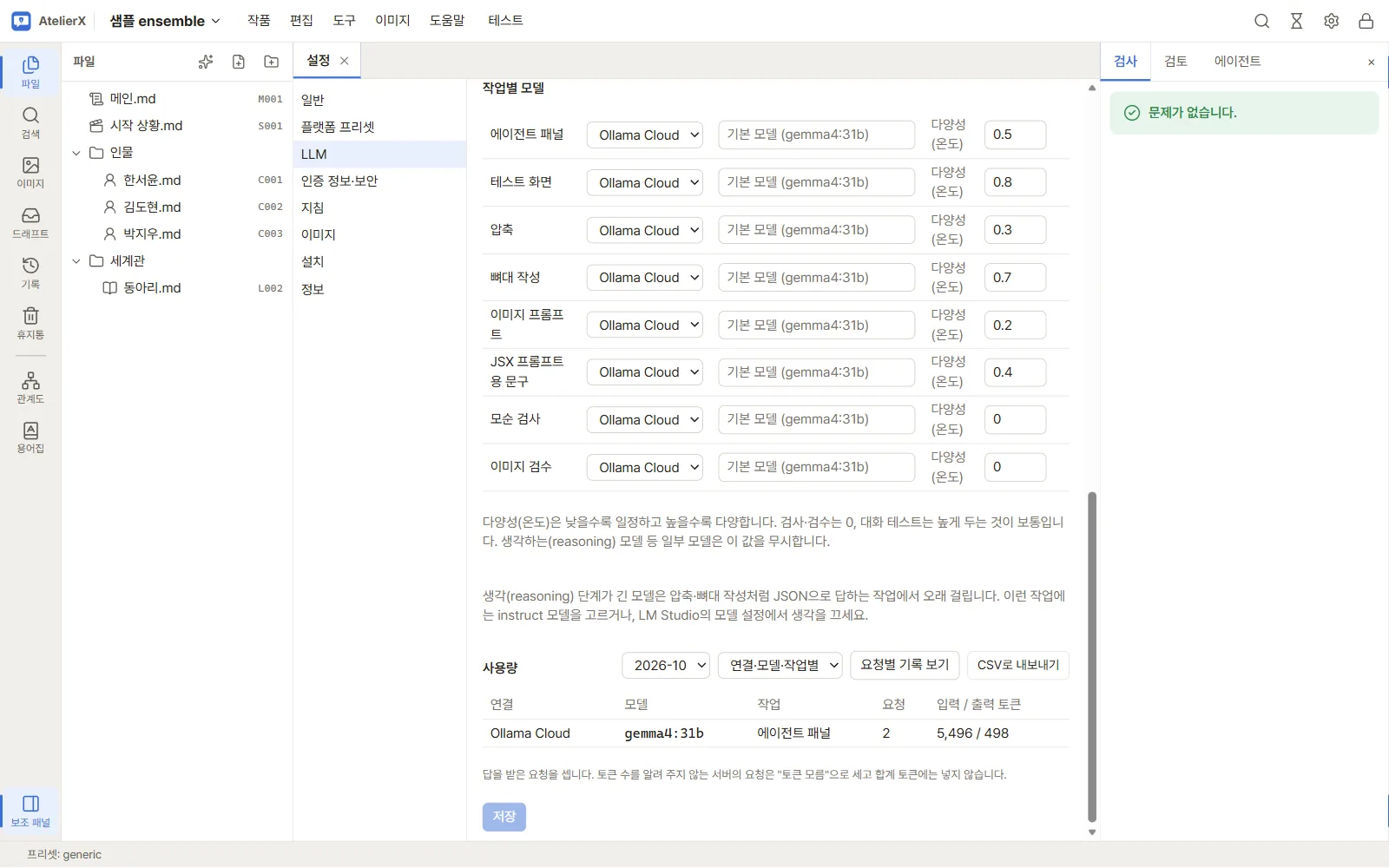1389x868 pixels.
Task: Open provider dropdown for 모순 검사
Action: point(645,419)
